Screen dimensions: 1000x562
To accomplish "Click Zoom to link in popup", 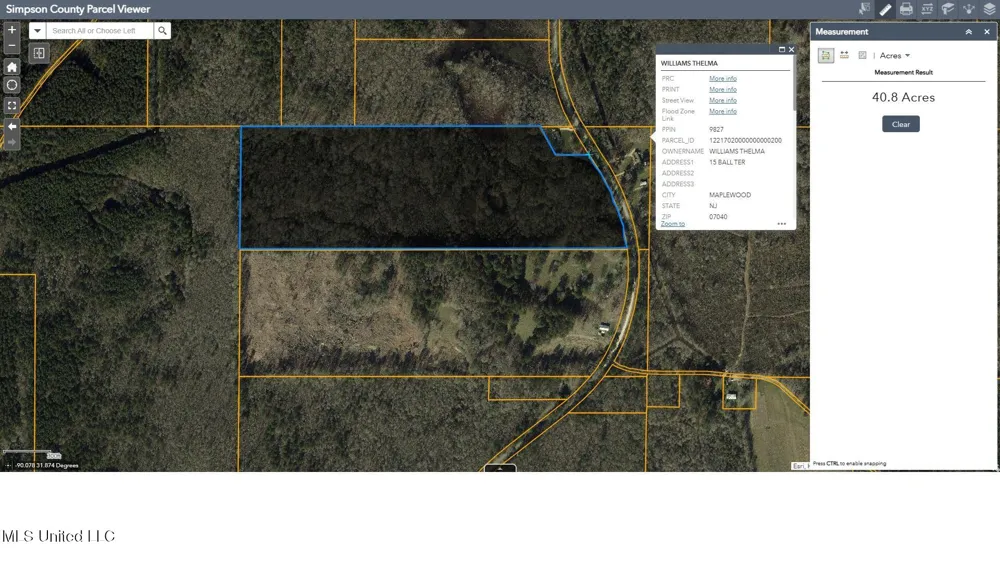I will coord(672,224).
